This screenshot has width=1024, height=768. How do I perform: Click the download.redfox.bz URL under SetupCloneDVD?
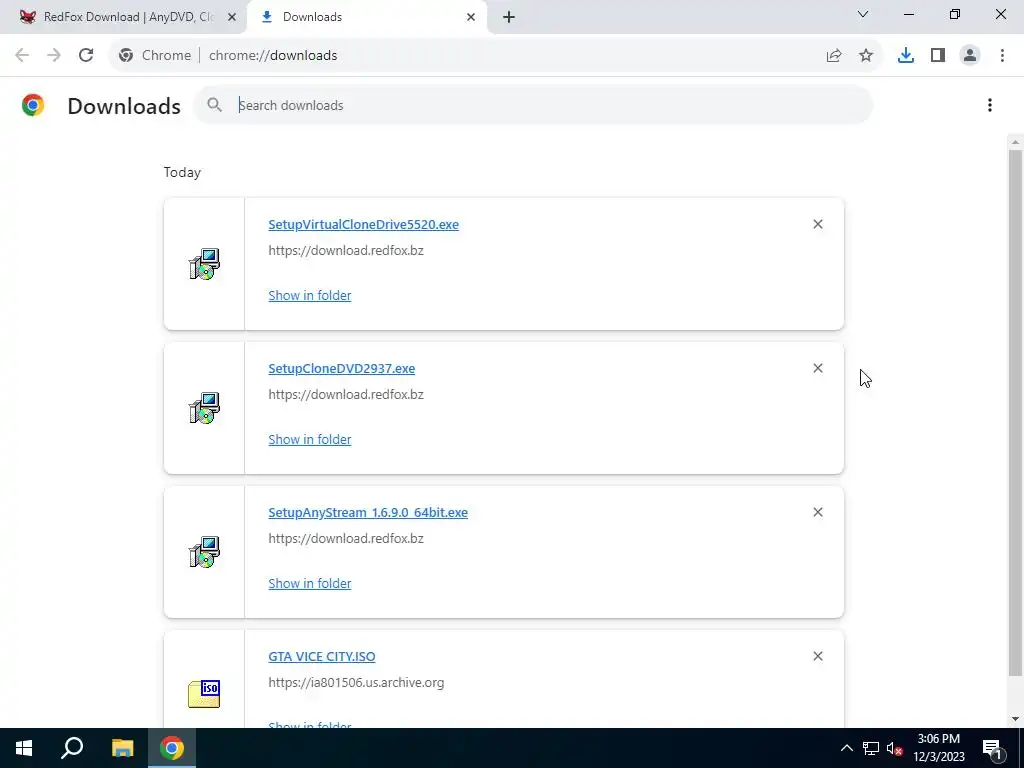pyautogui.click(x=346, y=394)
